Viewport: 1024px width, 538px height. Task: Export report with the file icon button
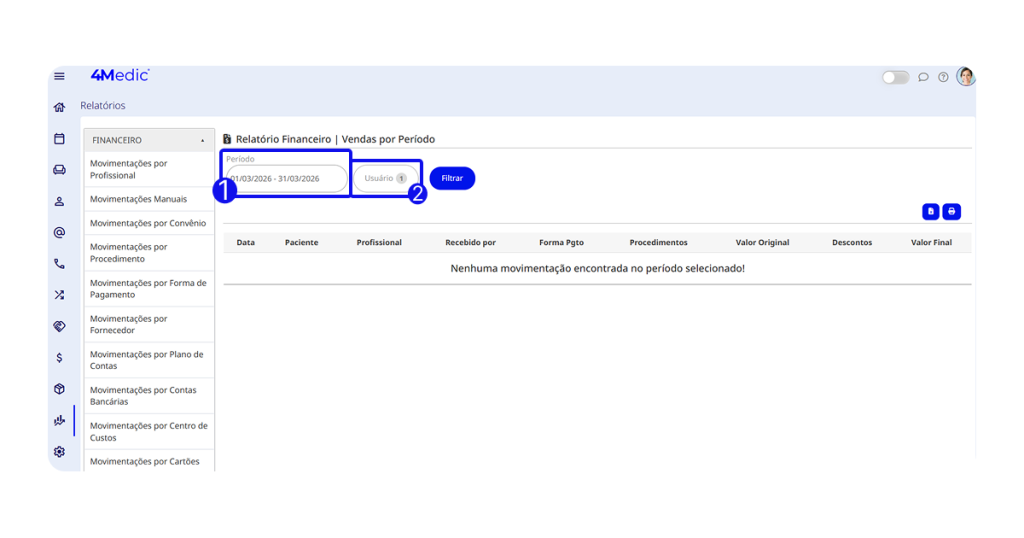[x=931, y=211]
